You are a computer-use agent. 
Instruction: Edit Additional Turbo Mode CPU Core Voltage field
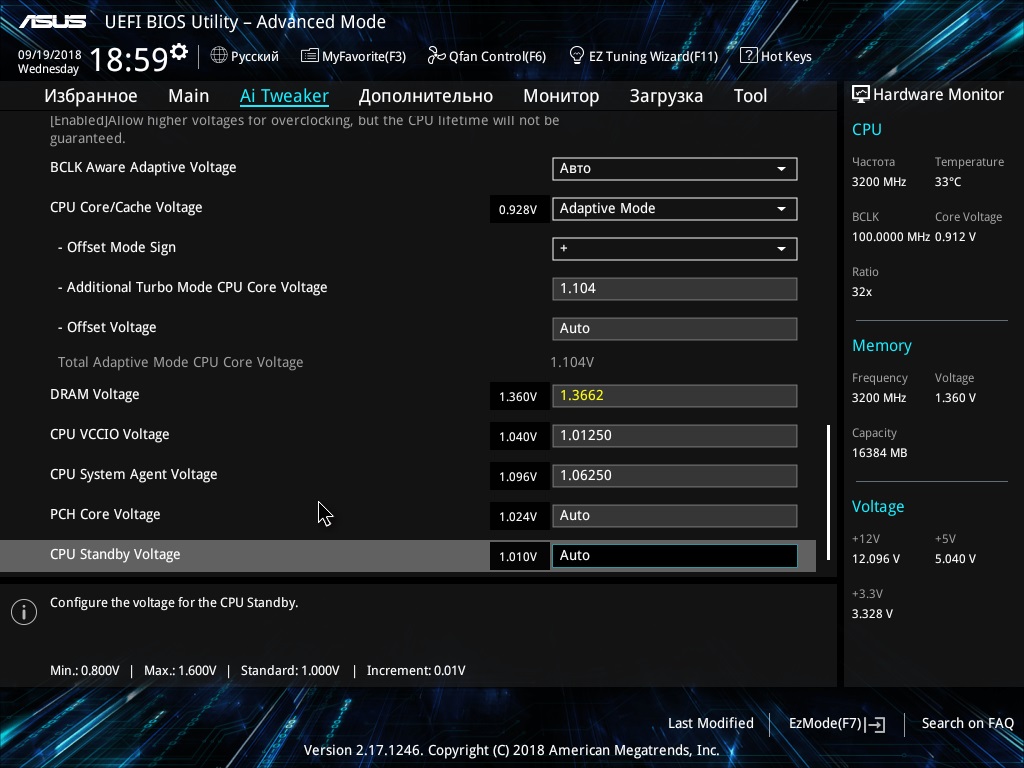click(675, 289)
